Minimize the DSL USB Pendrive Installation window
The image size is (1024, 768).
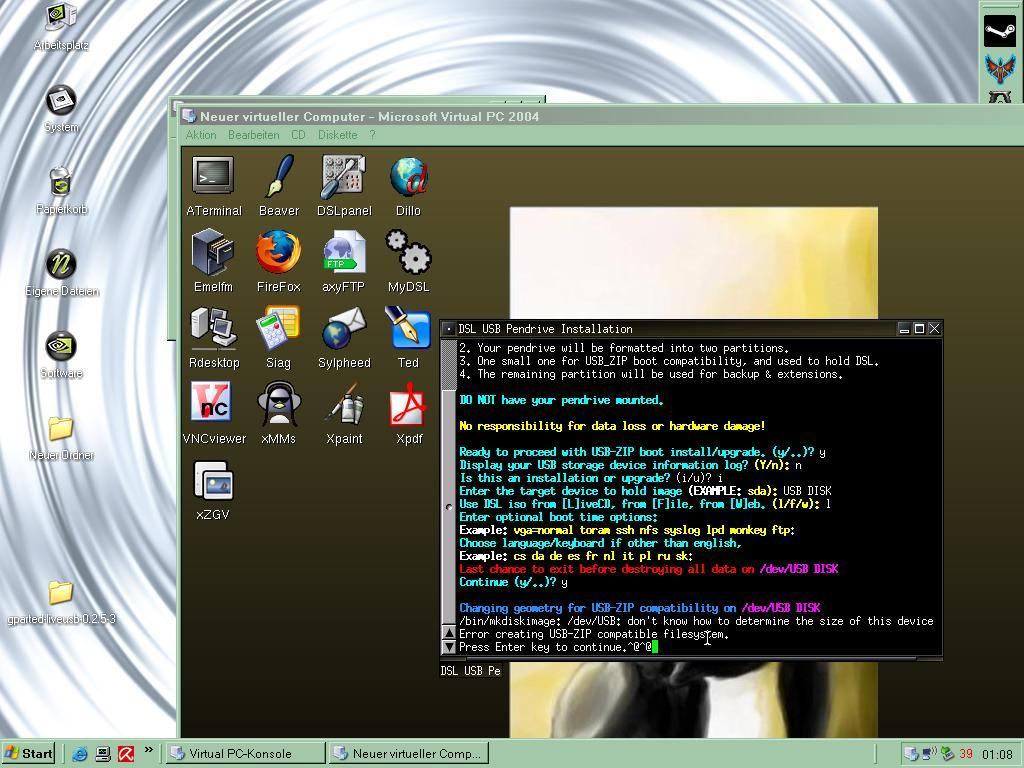pyautogui.click(x=904, y=328)
